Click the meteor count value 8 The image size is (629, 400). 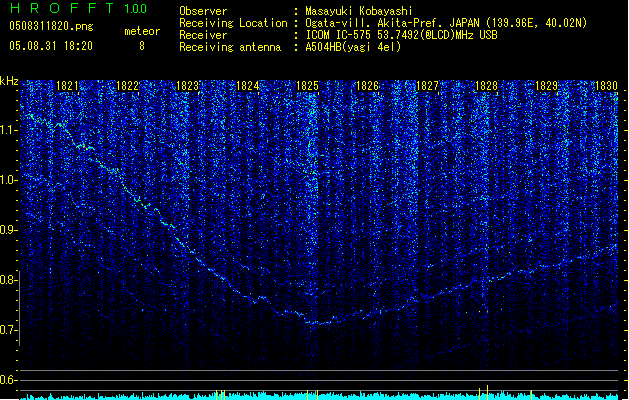tap(141, 46)
